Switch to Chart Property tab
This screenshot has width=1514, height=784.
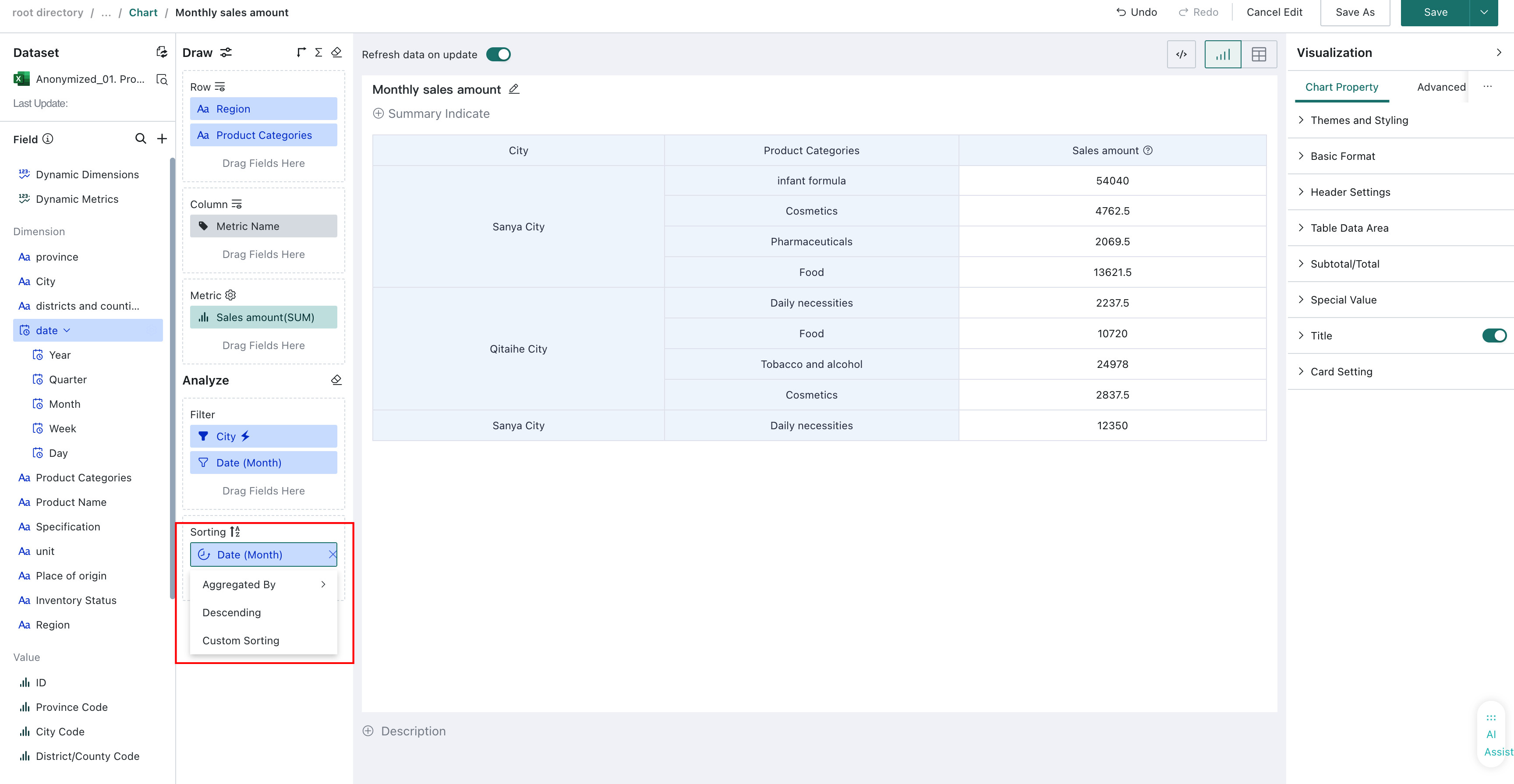[x=1342, y=87]
